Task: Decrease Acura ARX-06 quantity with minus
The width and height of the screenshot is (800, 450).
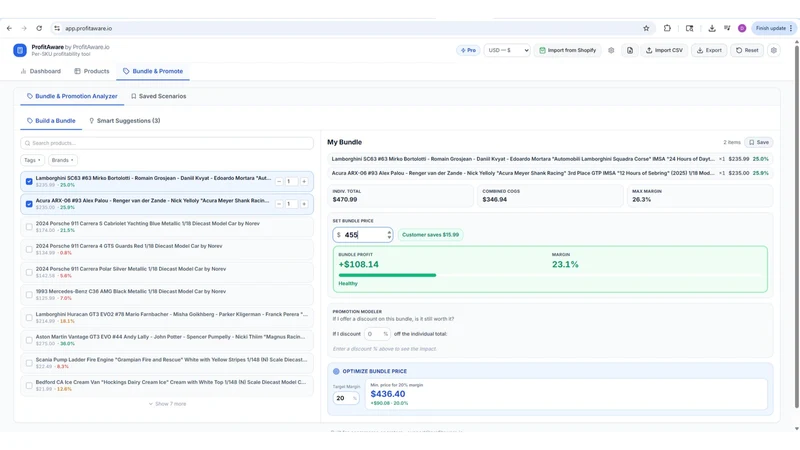Action: point(279,204)
